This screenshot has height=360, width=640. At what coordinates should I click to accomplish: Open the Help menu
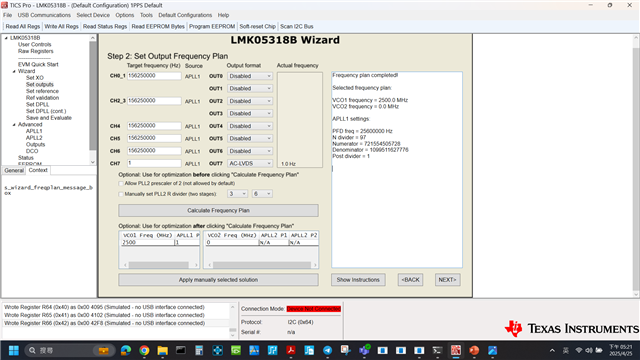(223, 15)
